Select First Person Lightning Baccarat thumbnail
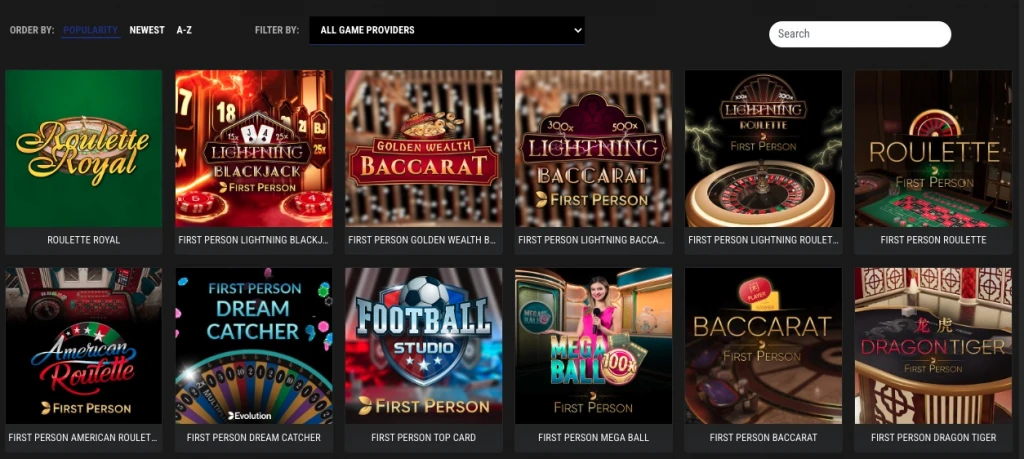Screen dimensions: 1024x459 click(x=594, y=148)
